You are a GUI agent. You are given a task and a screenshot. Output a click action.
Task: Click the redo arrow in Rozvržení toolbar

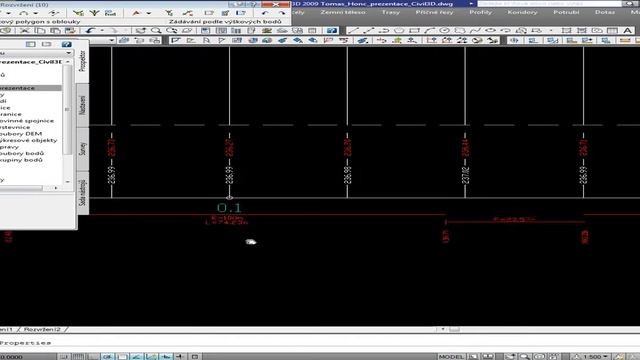282,13
